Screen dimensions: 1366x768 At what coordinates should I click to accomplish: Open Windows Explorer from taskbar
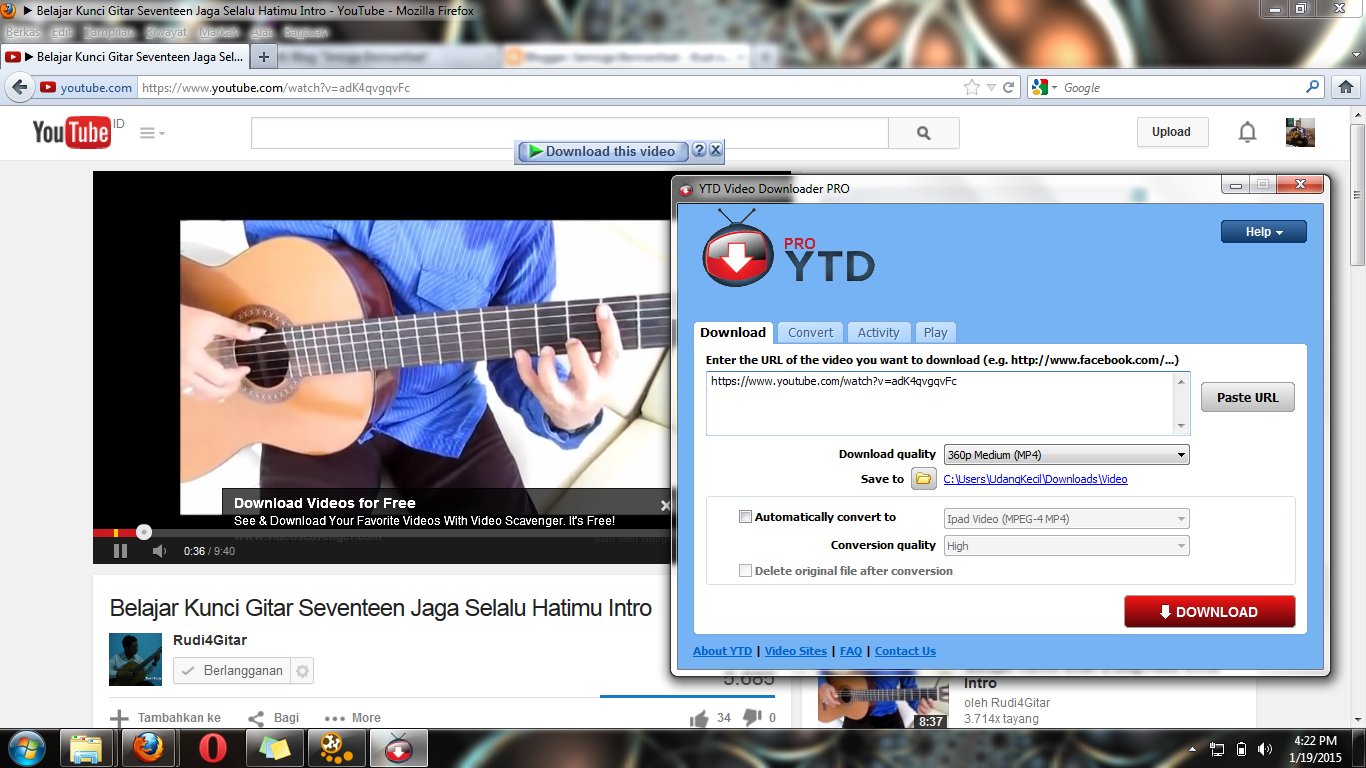pyautogui.click(x=88, y=747)
